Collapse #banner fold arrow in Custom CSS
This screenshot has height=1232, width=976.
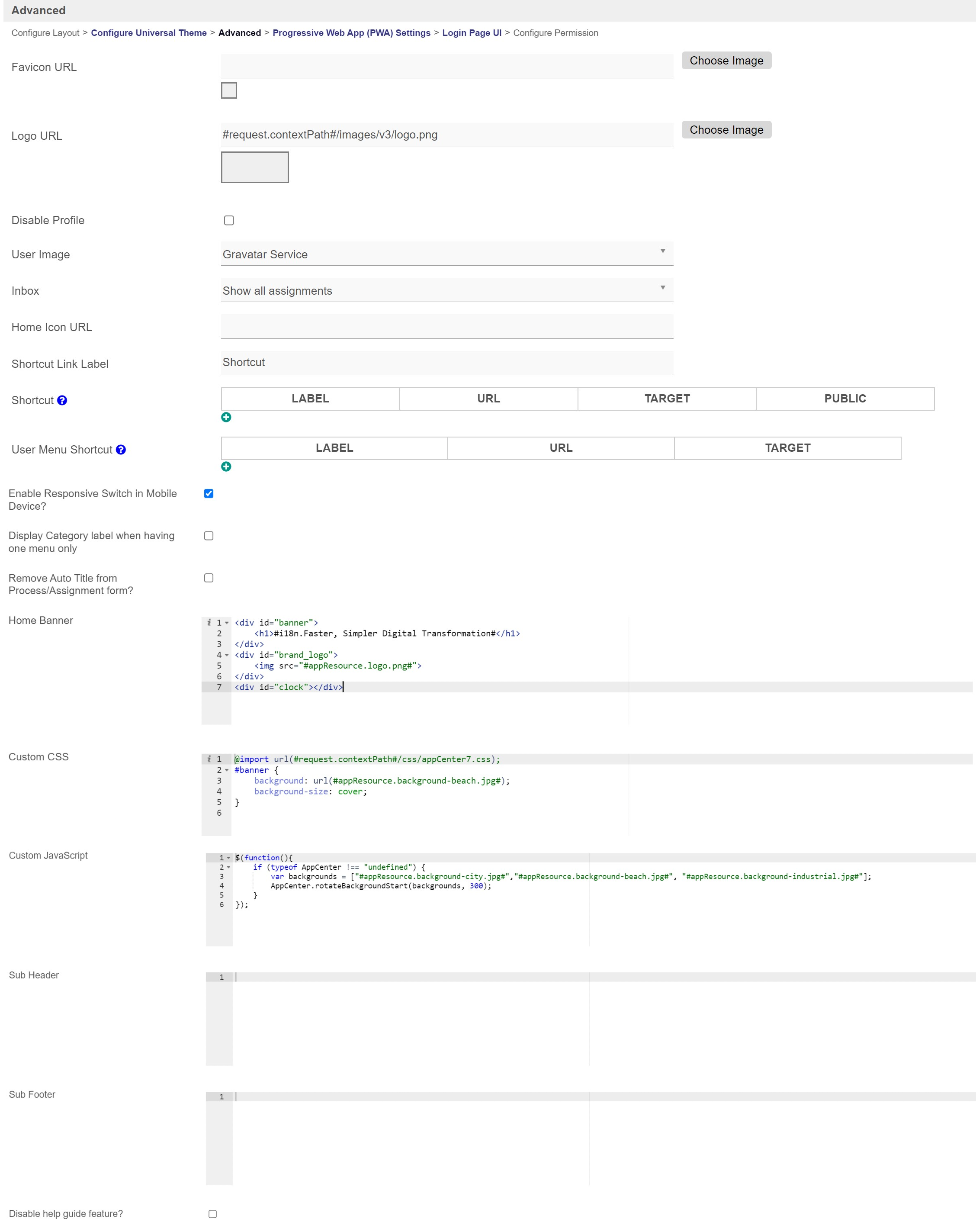[227, 770]
